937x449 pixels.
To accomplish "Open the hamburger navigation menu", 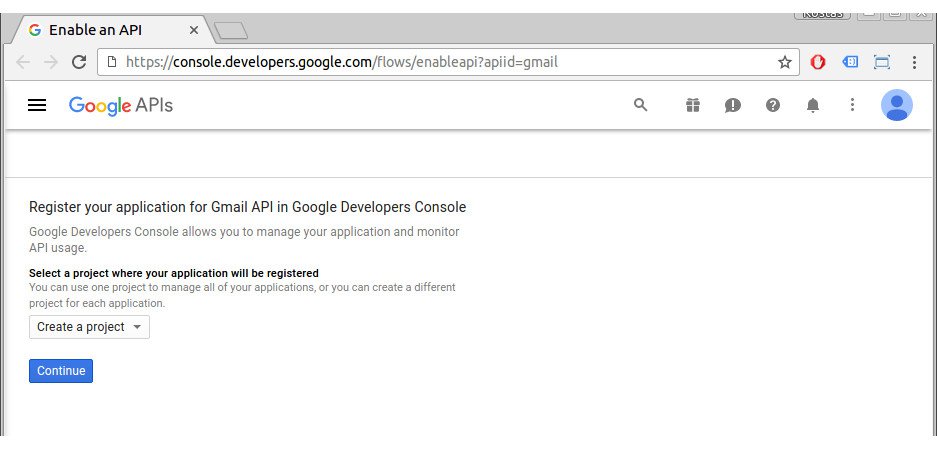I will click(37, 105).
